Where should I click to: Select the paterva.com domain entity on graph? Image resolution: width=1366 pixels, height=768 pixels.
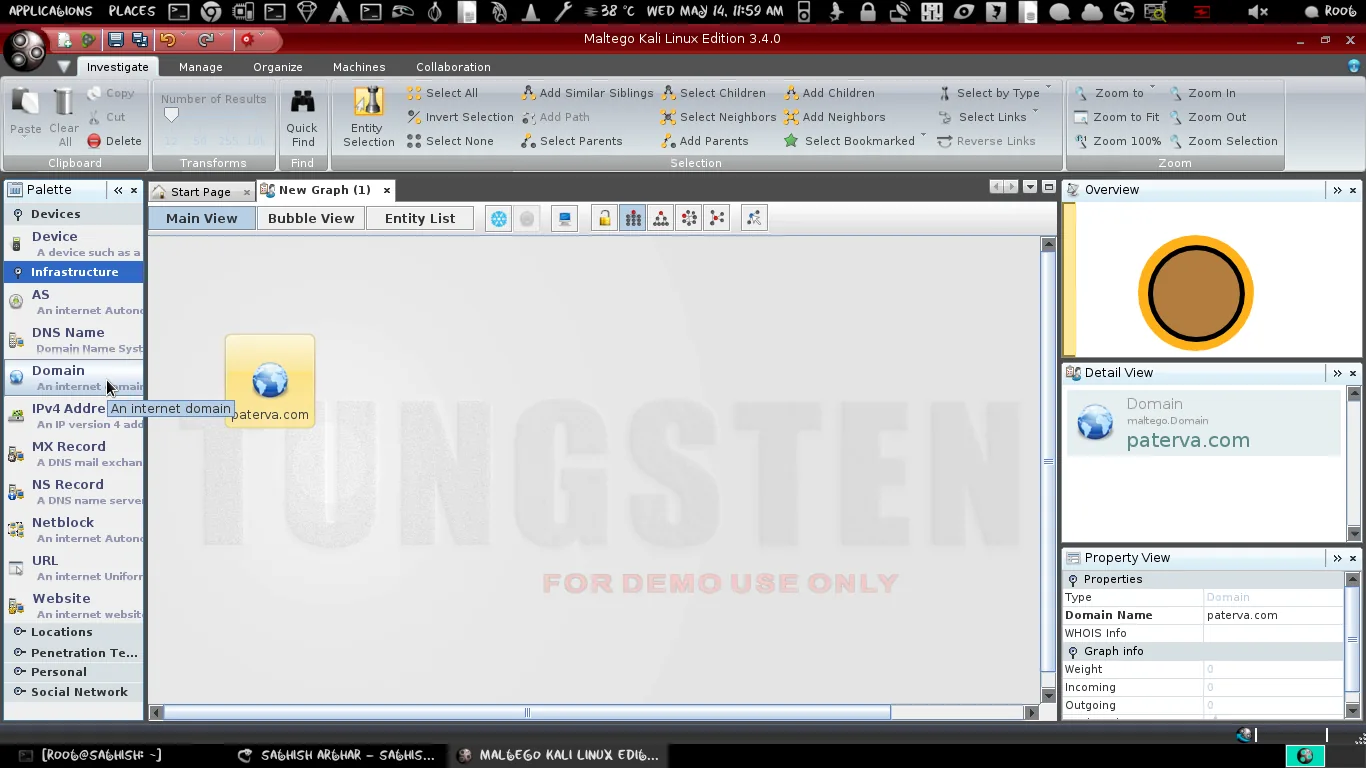270,381
